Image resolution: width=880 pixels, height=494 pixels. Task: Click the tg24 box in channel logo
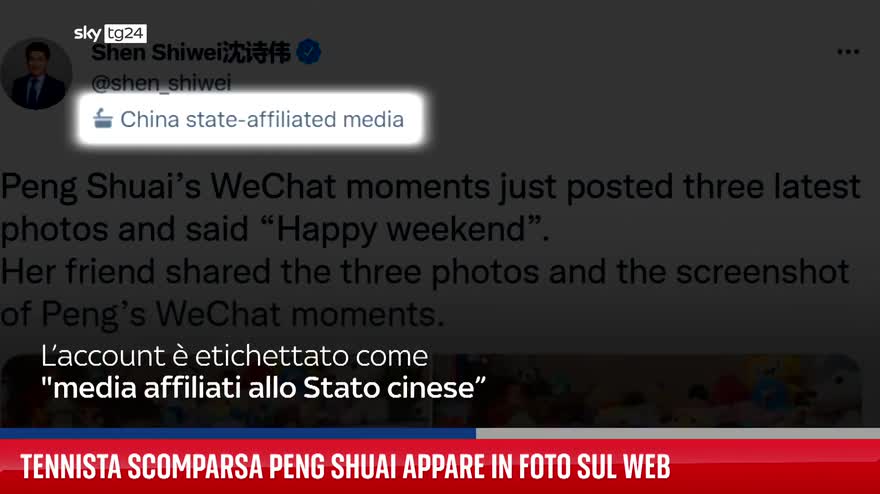click(x=126, y=34)
